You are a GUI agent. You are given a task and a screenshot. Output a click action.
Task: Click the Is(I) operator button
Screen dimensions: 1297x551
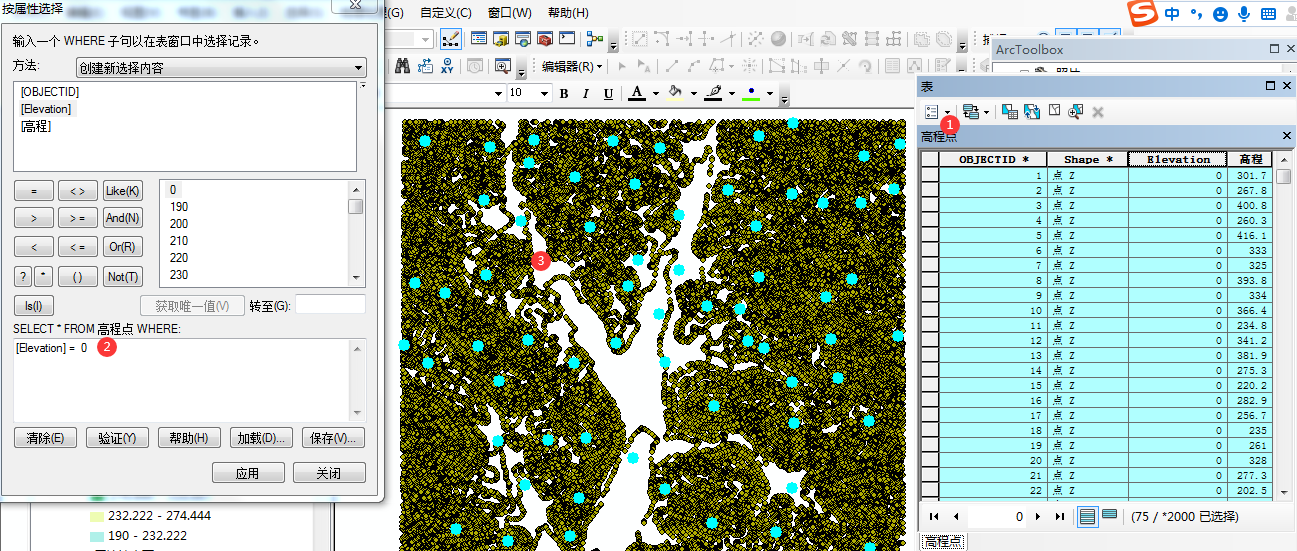tap(35, 306)
